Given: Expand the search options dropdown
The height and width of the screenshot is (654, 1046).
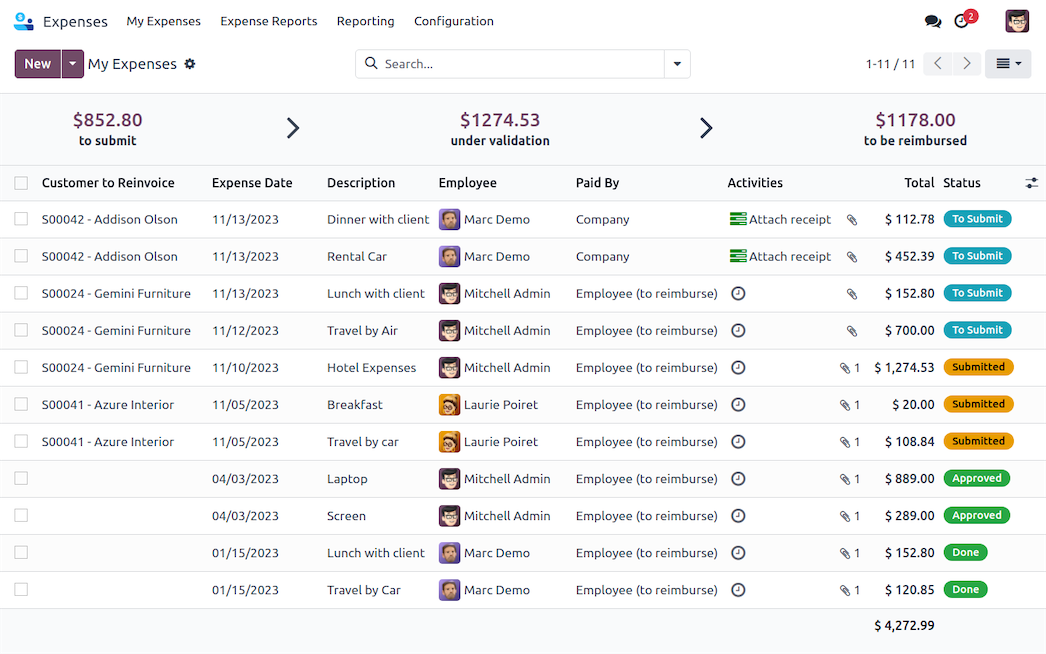Looking at the screenshot, I should pos(677,63).
